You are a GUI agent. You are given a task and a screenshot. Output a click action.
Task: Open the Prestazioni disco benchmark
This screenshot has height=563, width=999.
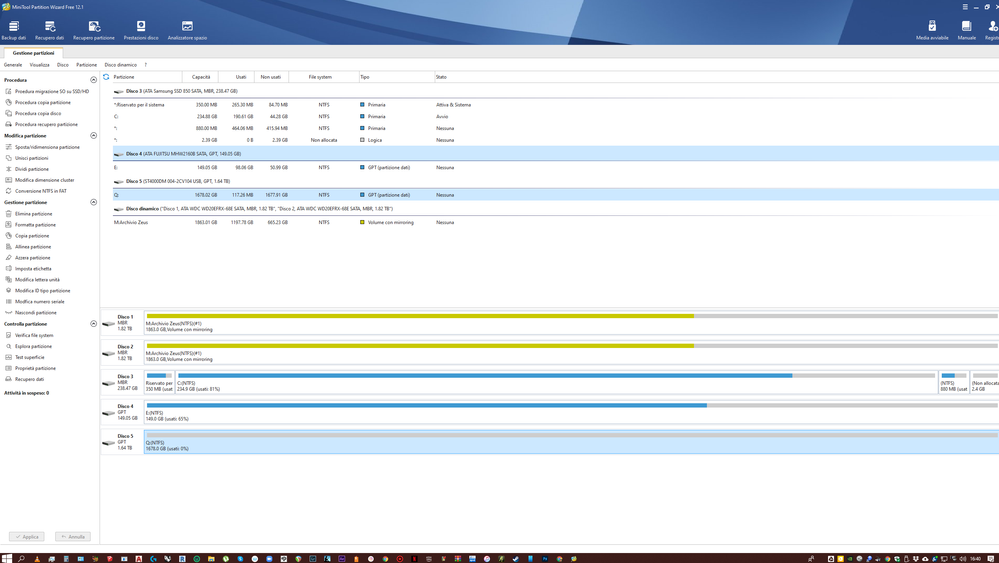coord(141,30)
